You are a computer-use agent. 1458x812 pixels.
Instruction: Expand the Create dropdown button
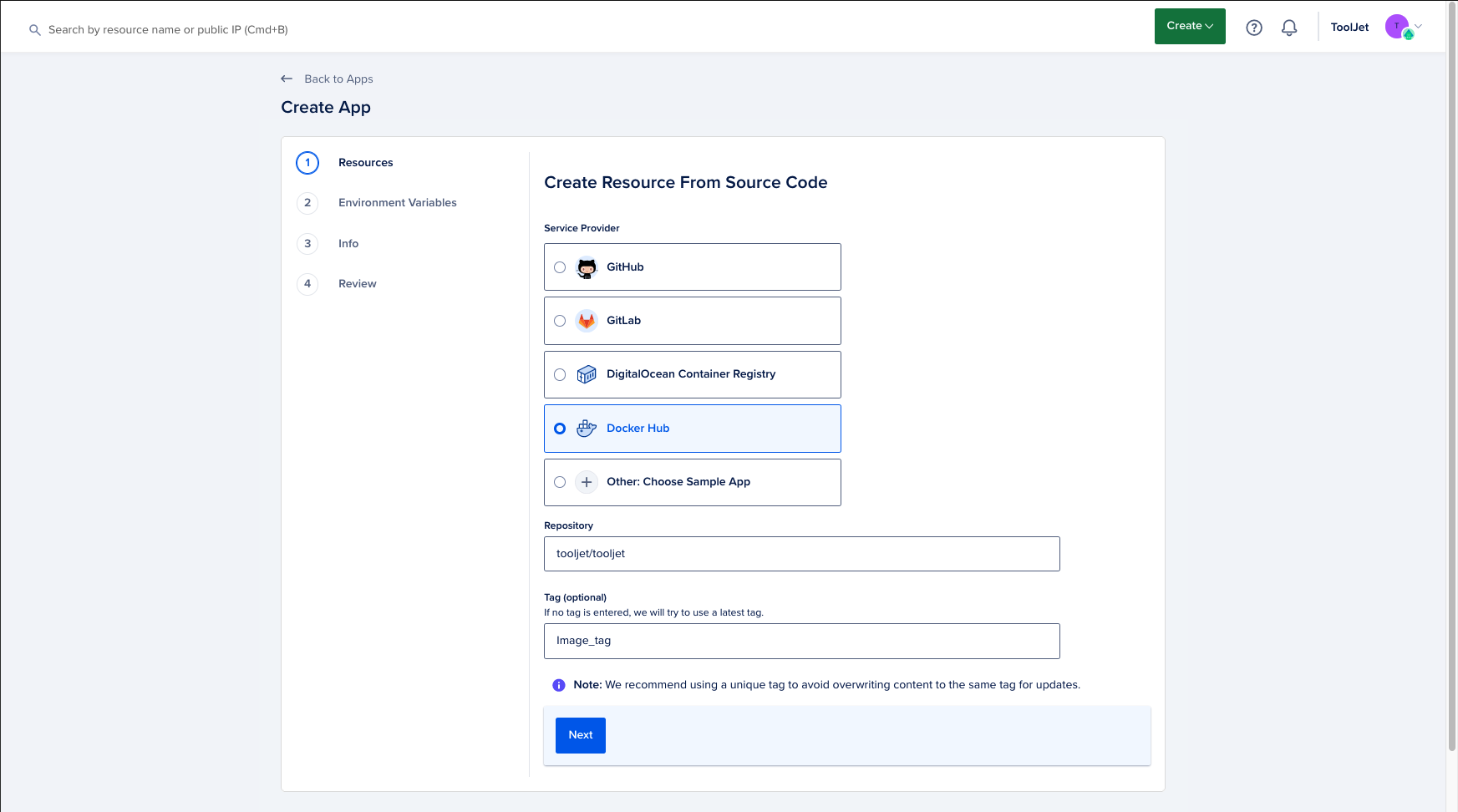pos(1189,26)
